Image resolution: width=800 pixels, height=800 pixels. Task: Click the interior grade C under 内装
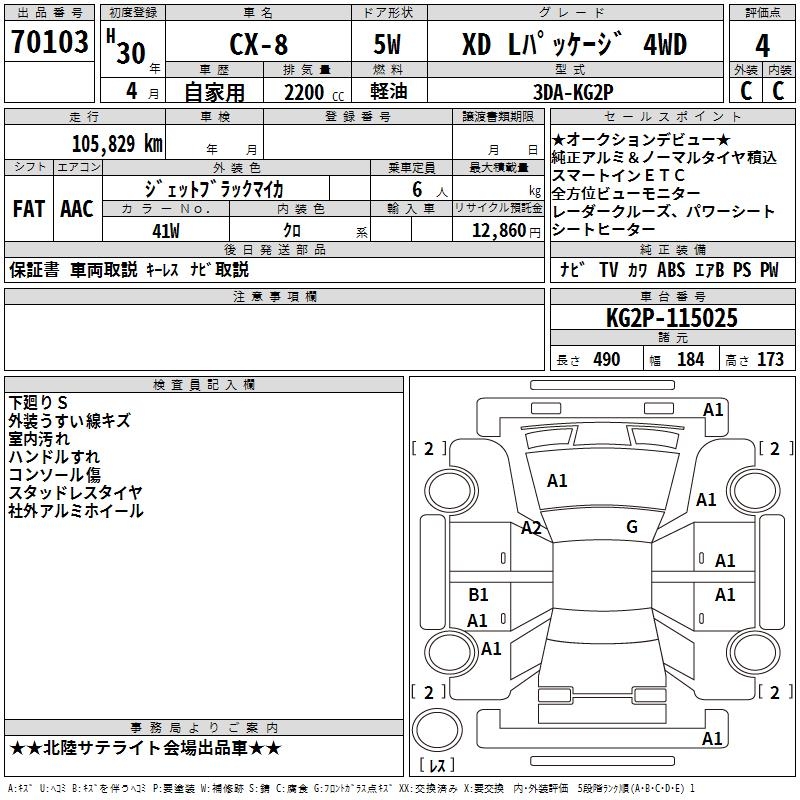[779, 91]
